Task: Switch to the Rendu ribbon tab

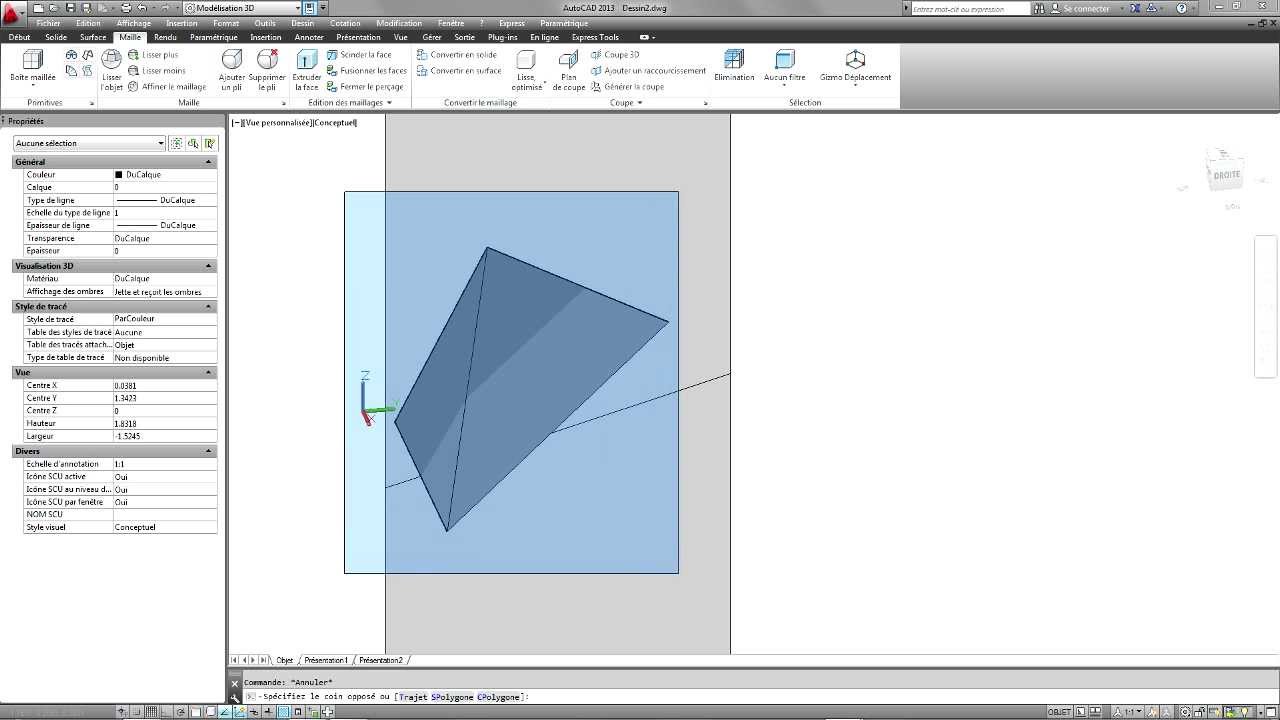Action: [165, 37]
